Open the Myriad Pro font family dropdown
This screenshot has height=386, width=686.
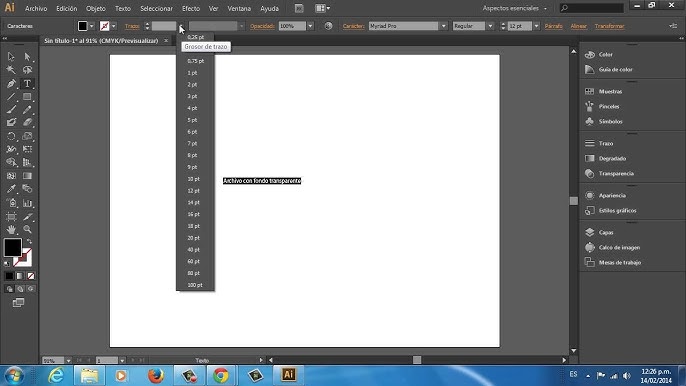(444, 26)
